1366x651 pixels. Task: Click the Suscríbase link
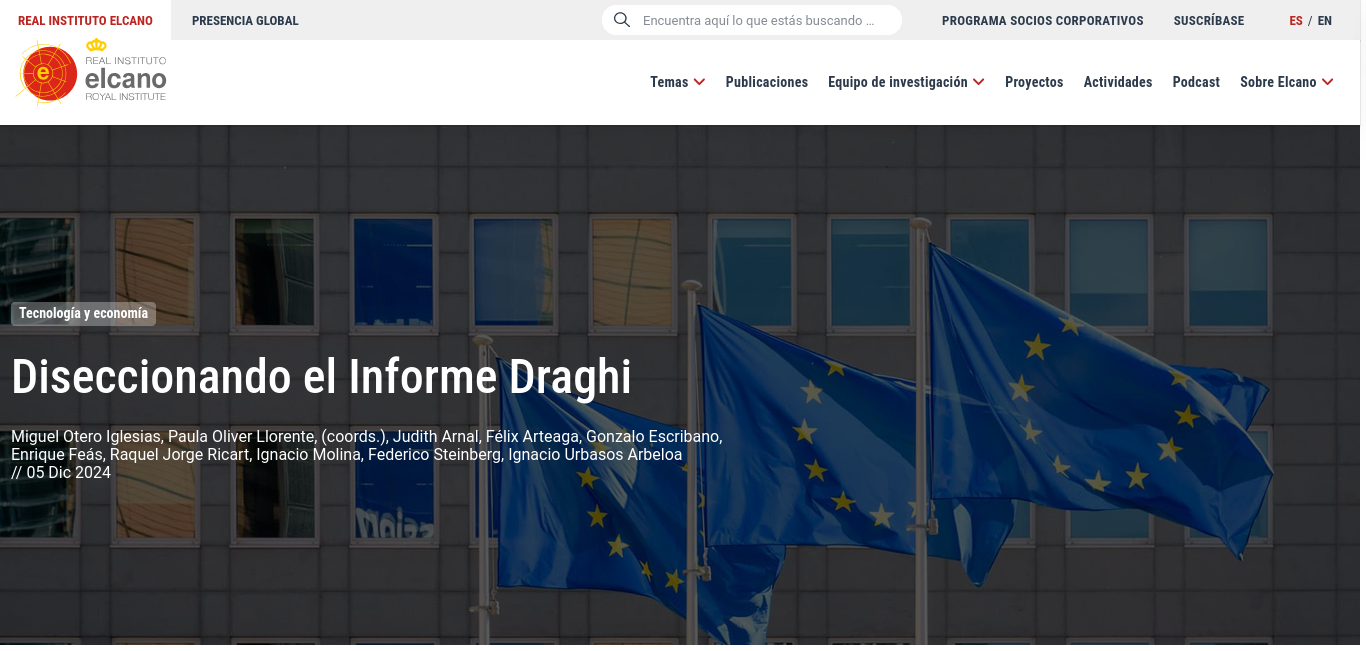pos(1209,20)
